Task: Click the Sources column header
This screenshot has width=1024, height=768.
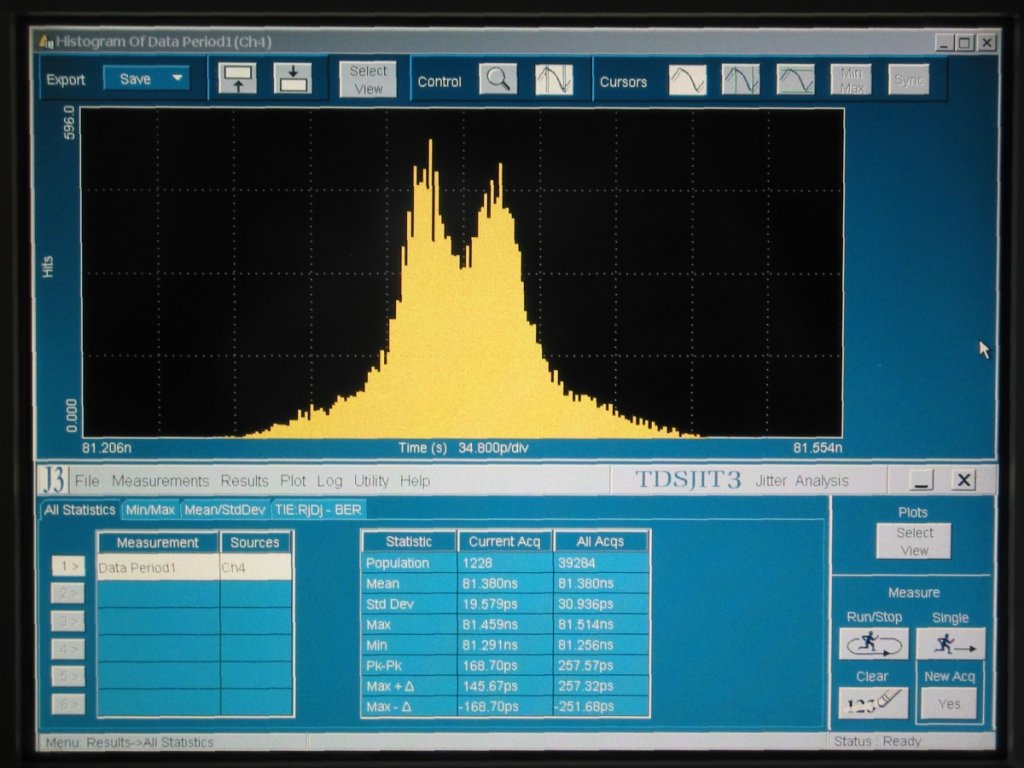Action: 255,543
